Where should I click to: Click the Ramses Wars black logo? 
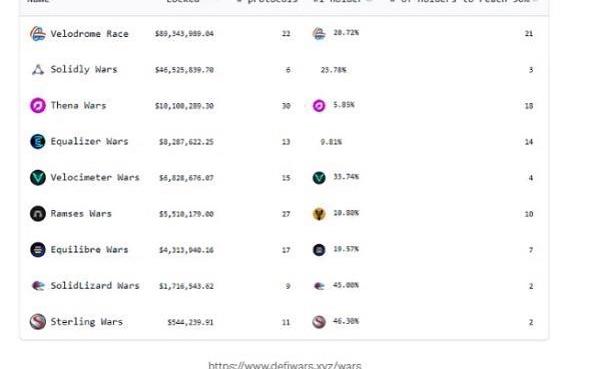tap(38, 214)
